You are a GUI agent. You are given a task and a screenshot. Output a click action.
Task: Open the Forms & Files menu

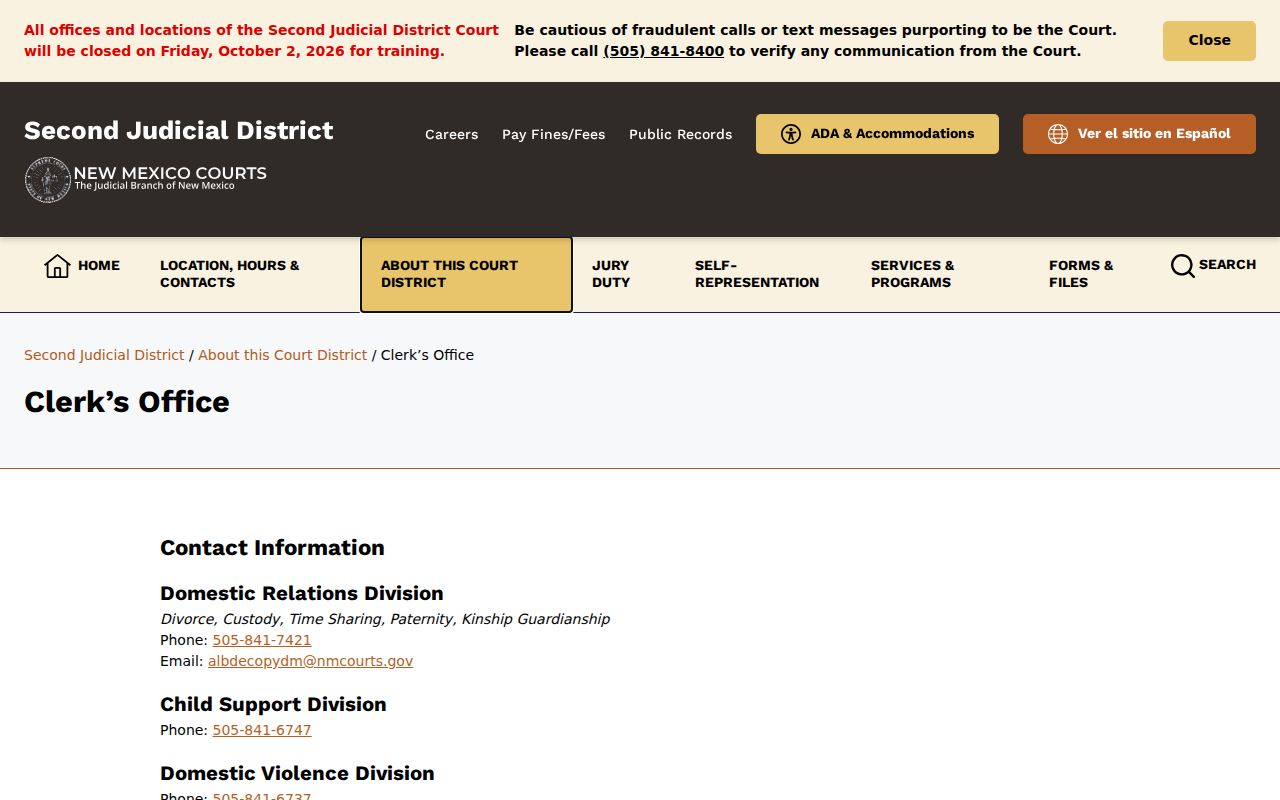[1081, 274]
